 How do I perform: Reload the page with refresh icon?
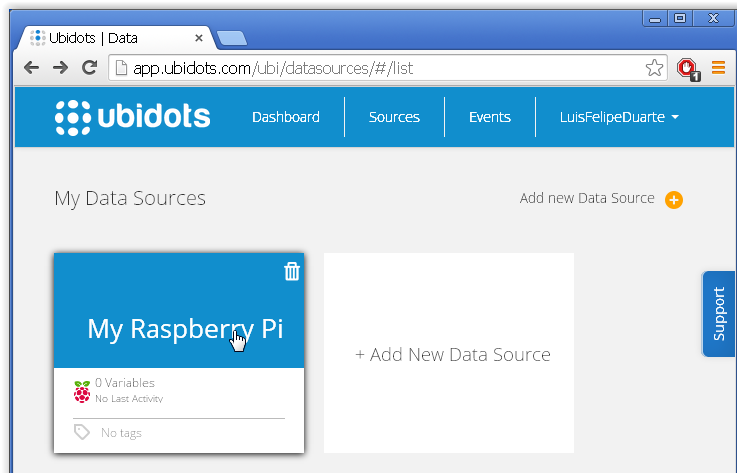[89, 68]
